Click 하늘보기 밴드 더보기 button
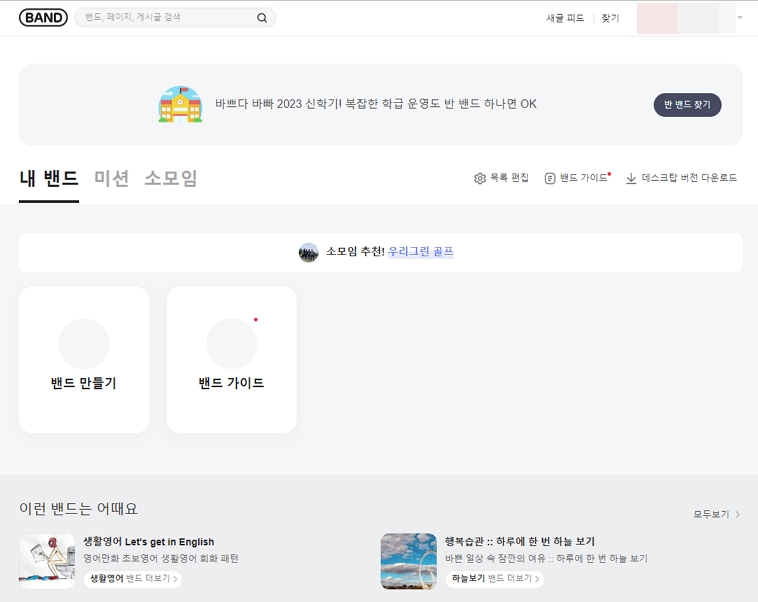Viewport: 758px width, 602px height. pyautogui.click(x=495, y=579)
